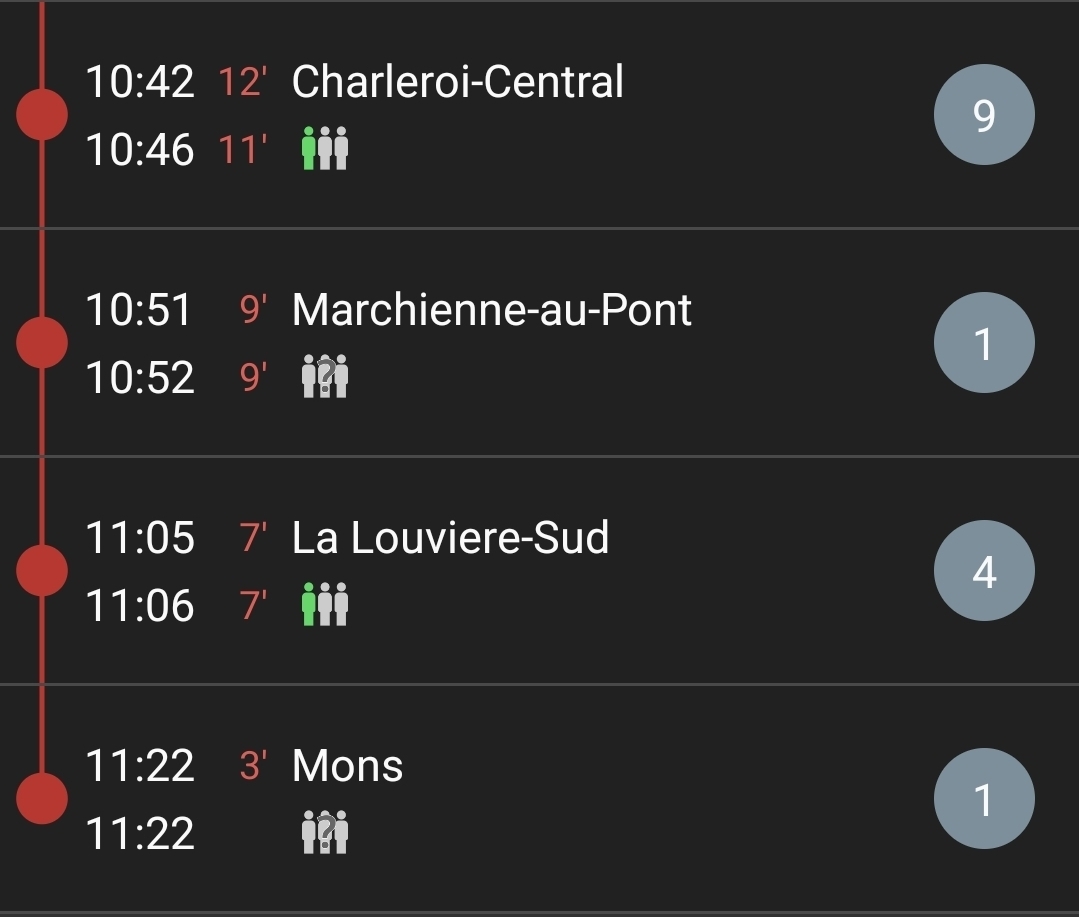Viewport: 1079px width, 917px height.
Task: Click the 10:42 arrival time at Charleroi-Central
Action: click(x=140, y=81)
